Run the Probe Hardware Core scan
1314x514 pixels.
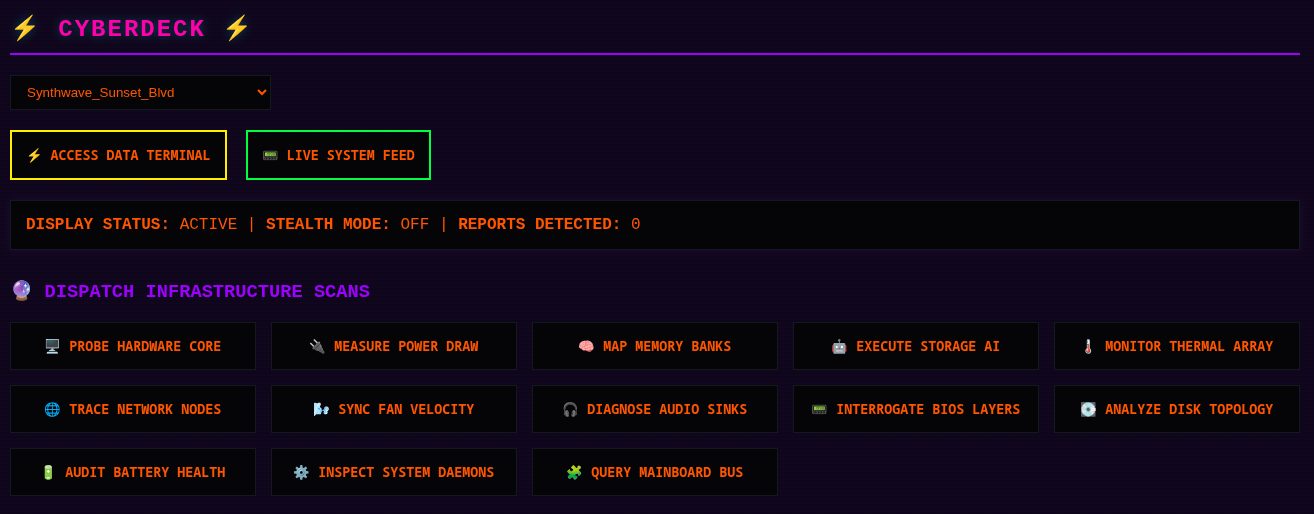(133, 346)
